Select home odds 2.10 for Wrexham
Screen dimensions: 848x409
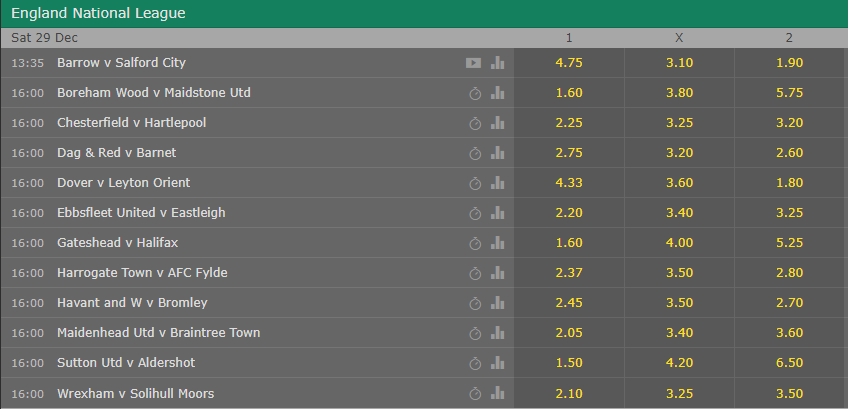point(569,393)
